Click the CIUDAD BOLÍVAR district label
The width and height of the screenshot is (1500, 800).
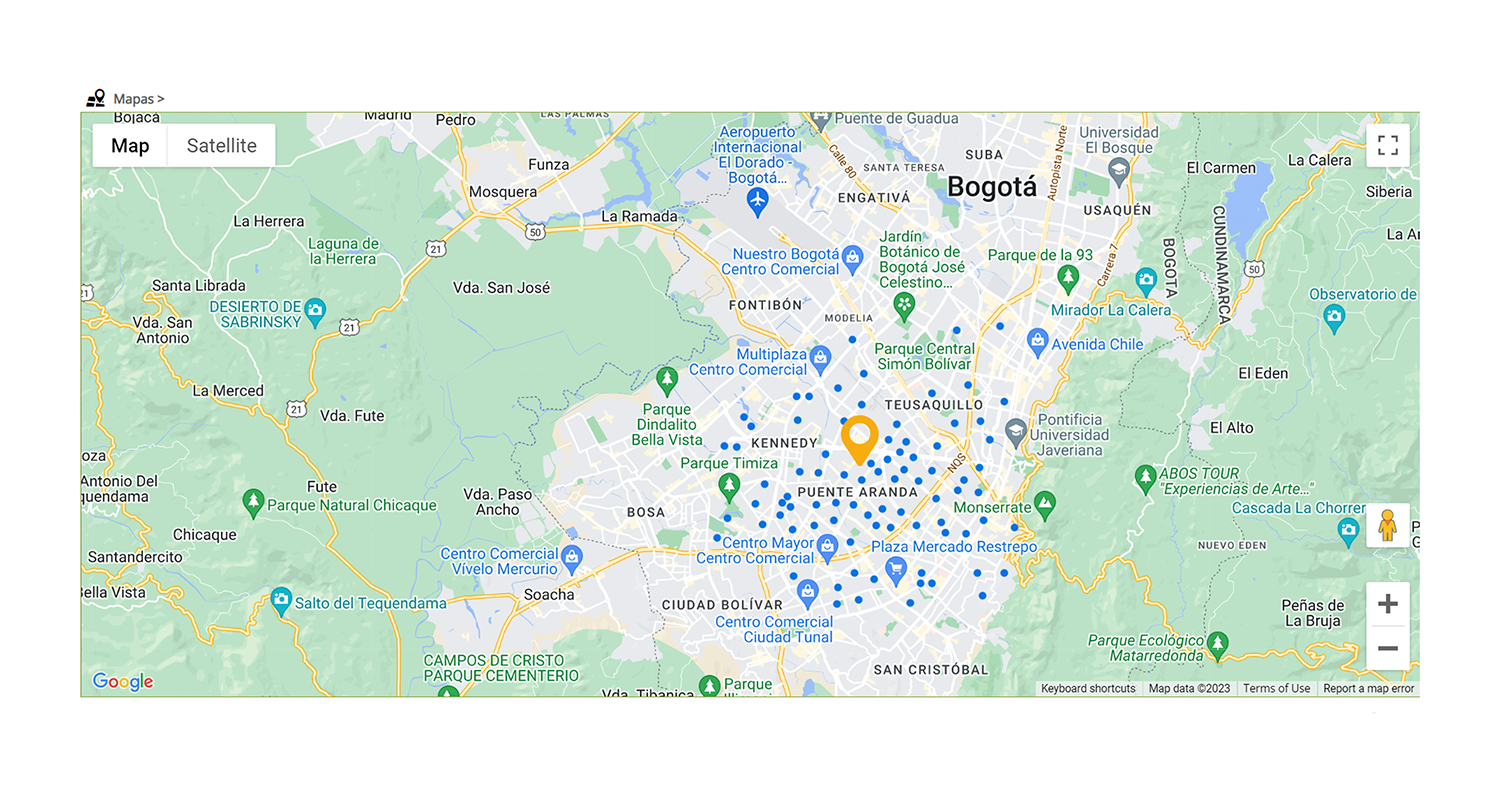tap(722, 605)
